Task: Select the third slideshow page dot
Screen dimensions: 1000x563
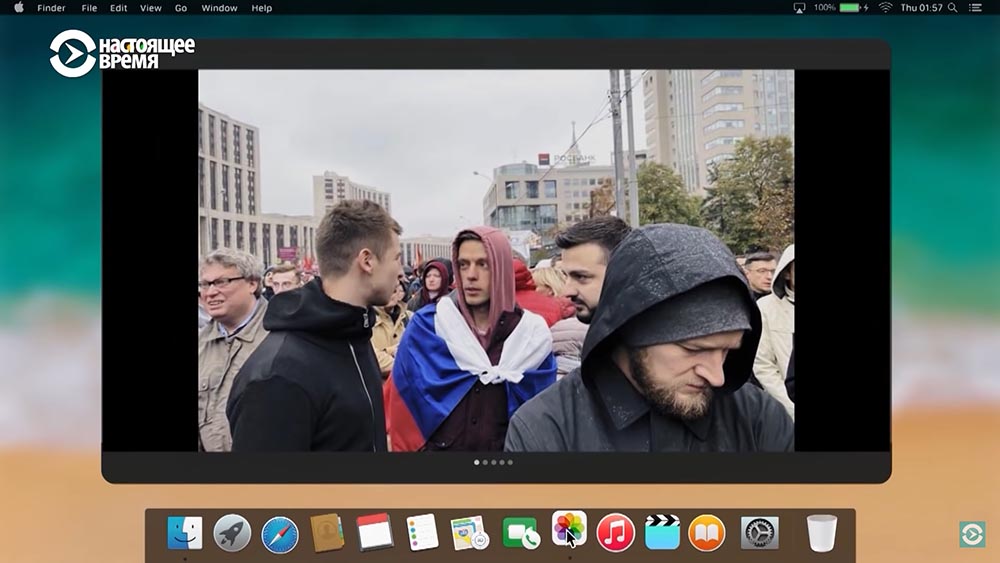Action: tap(494, 462)
